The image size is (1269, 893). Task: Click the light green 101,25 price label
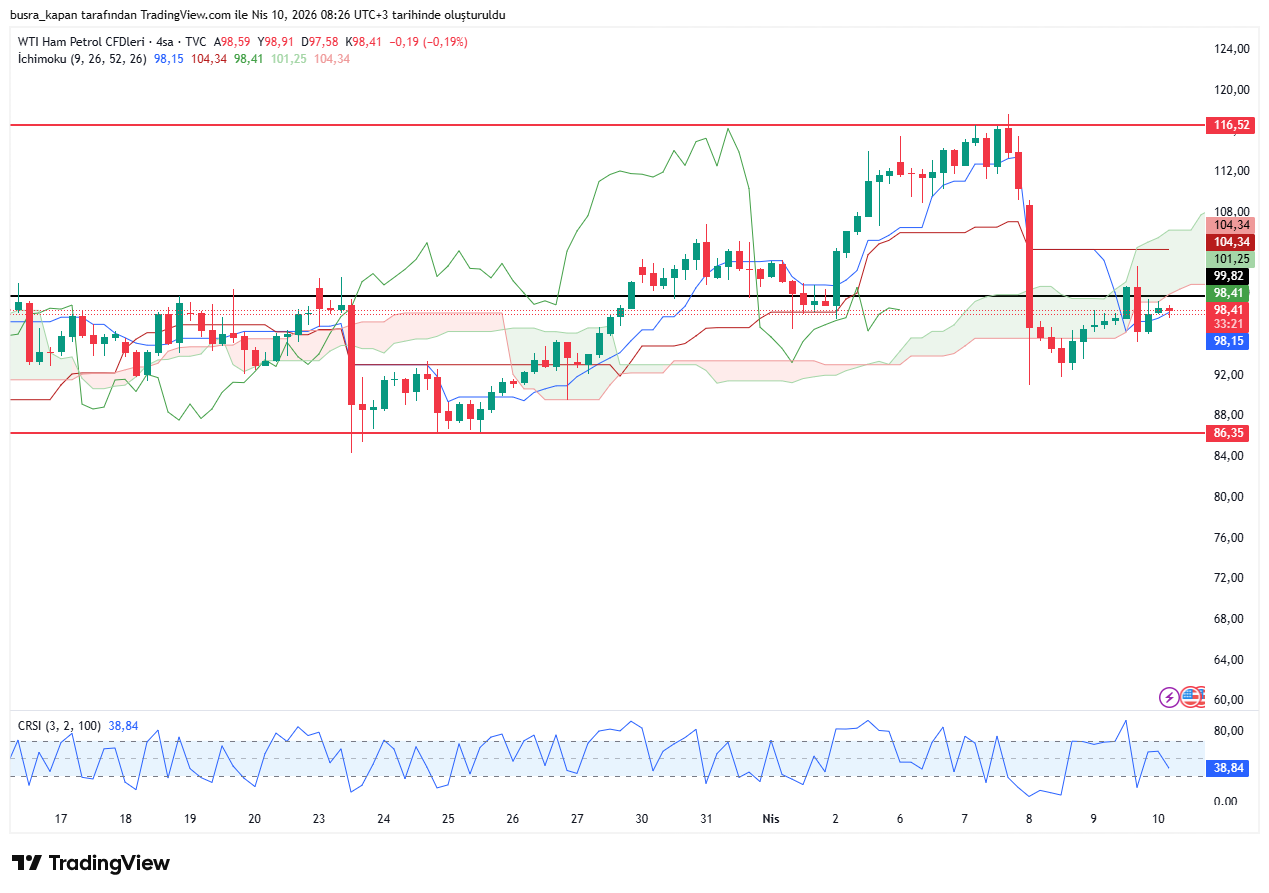click(1228, 259)
